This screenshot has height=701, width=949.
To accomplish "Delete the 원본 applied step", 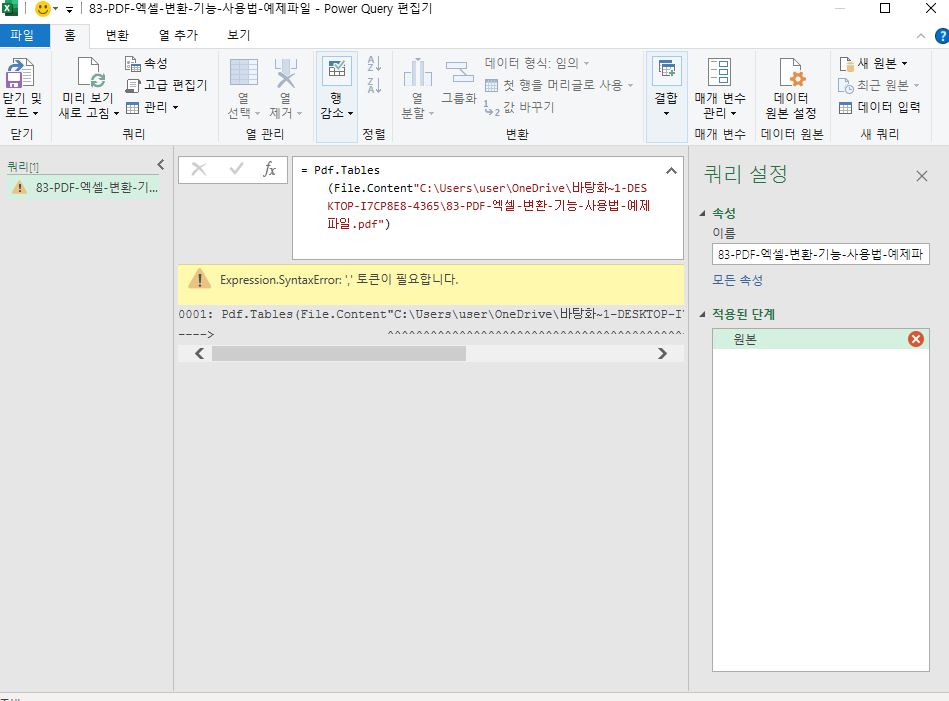I will click(915, 339).
